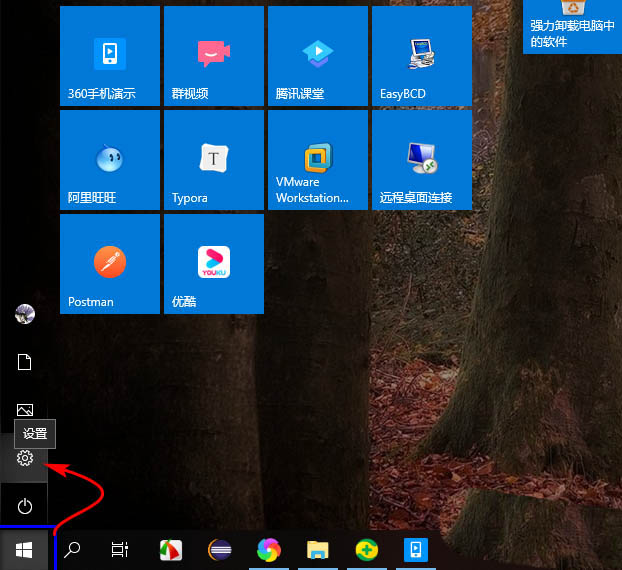Screen dimensions: 622x570
Task: Open the blue phone demo app on taskbar
Action: (416, 550)
